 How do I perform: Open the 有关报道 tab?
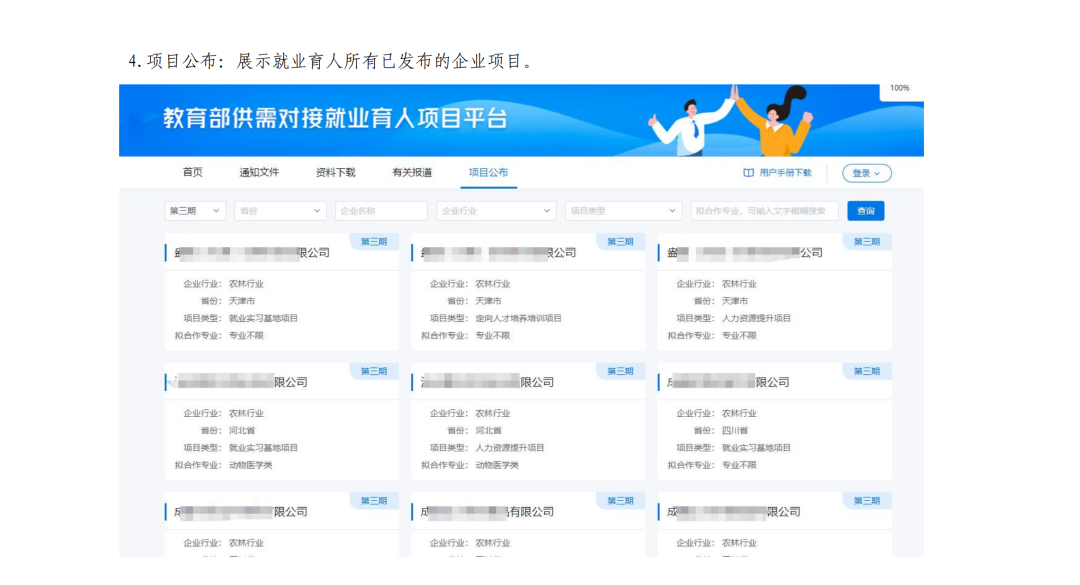pos(411,171)
